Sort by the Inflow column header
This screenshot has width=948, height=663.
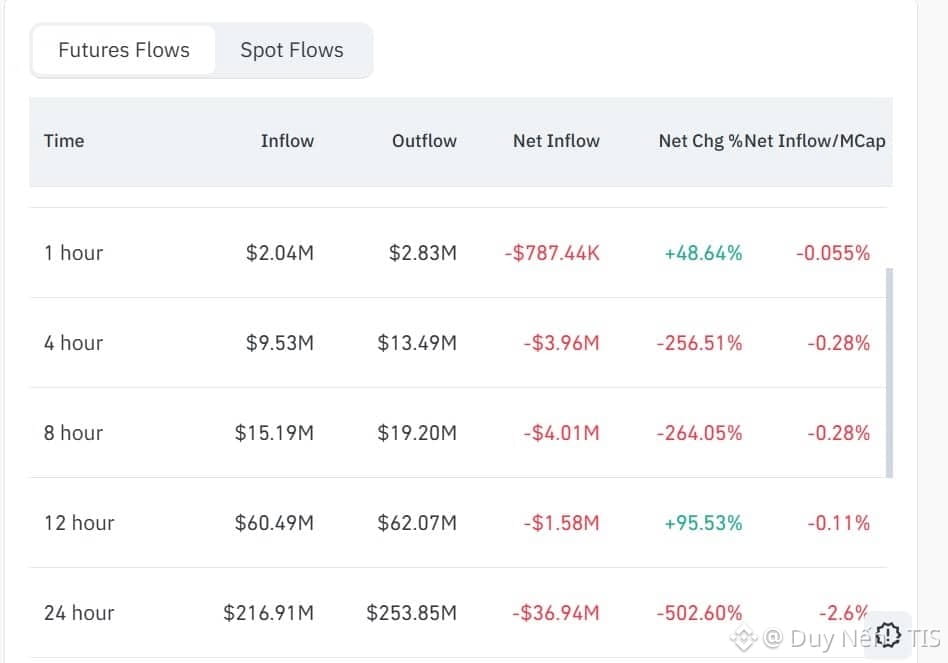[x=287, y=141]
